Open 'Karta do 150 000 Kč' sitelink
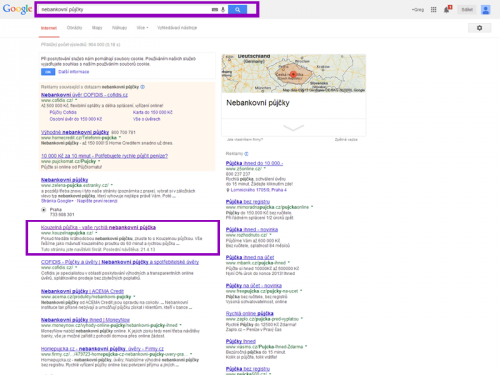Image resolution: width=500 pixels, height=375 pixels. coord(153,112)
